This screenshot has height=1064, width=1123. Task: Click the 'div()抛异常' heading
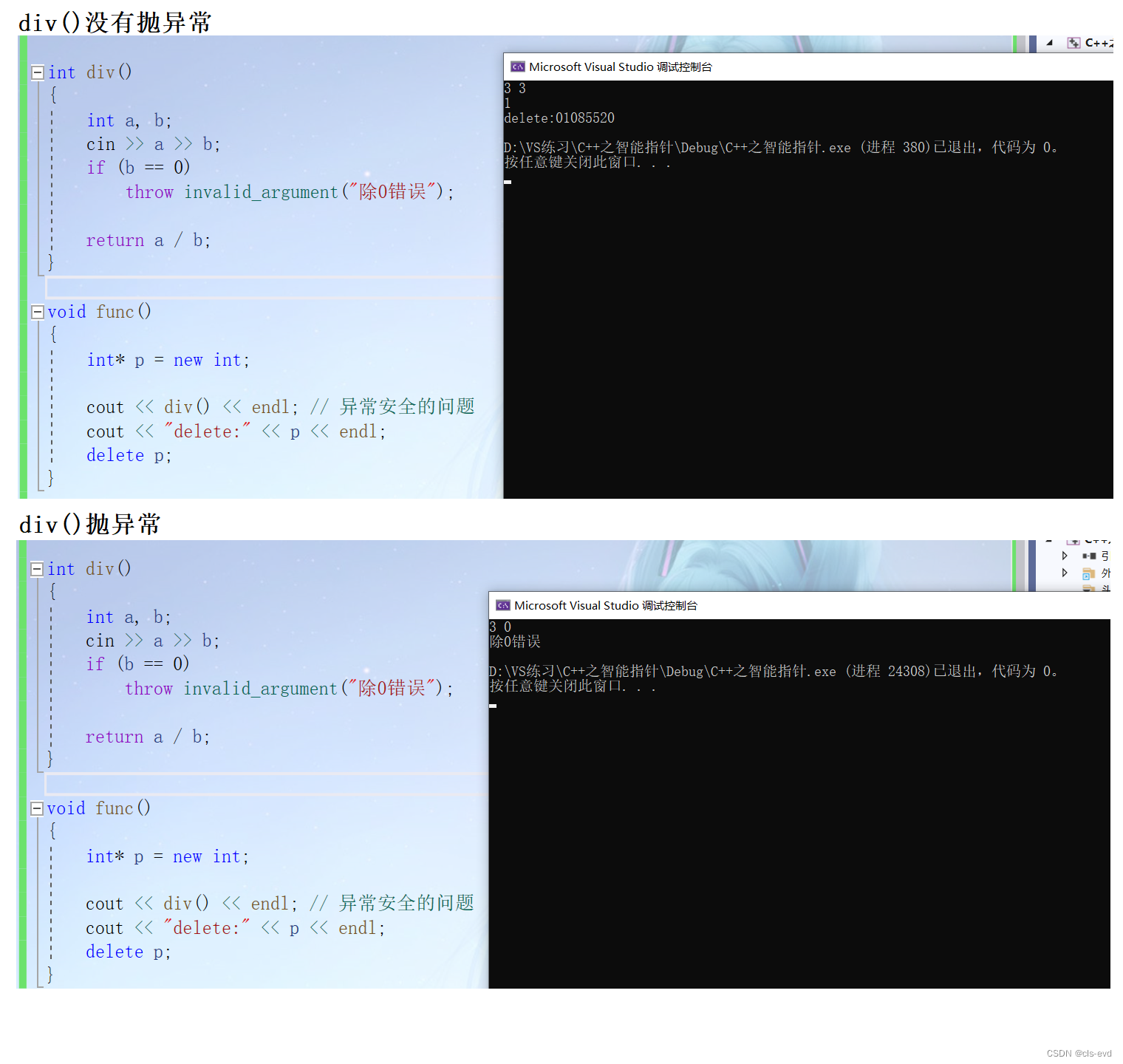click(90, 524)
